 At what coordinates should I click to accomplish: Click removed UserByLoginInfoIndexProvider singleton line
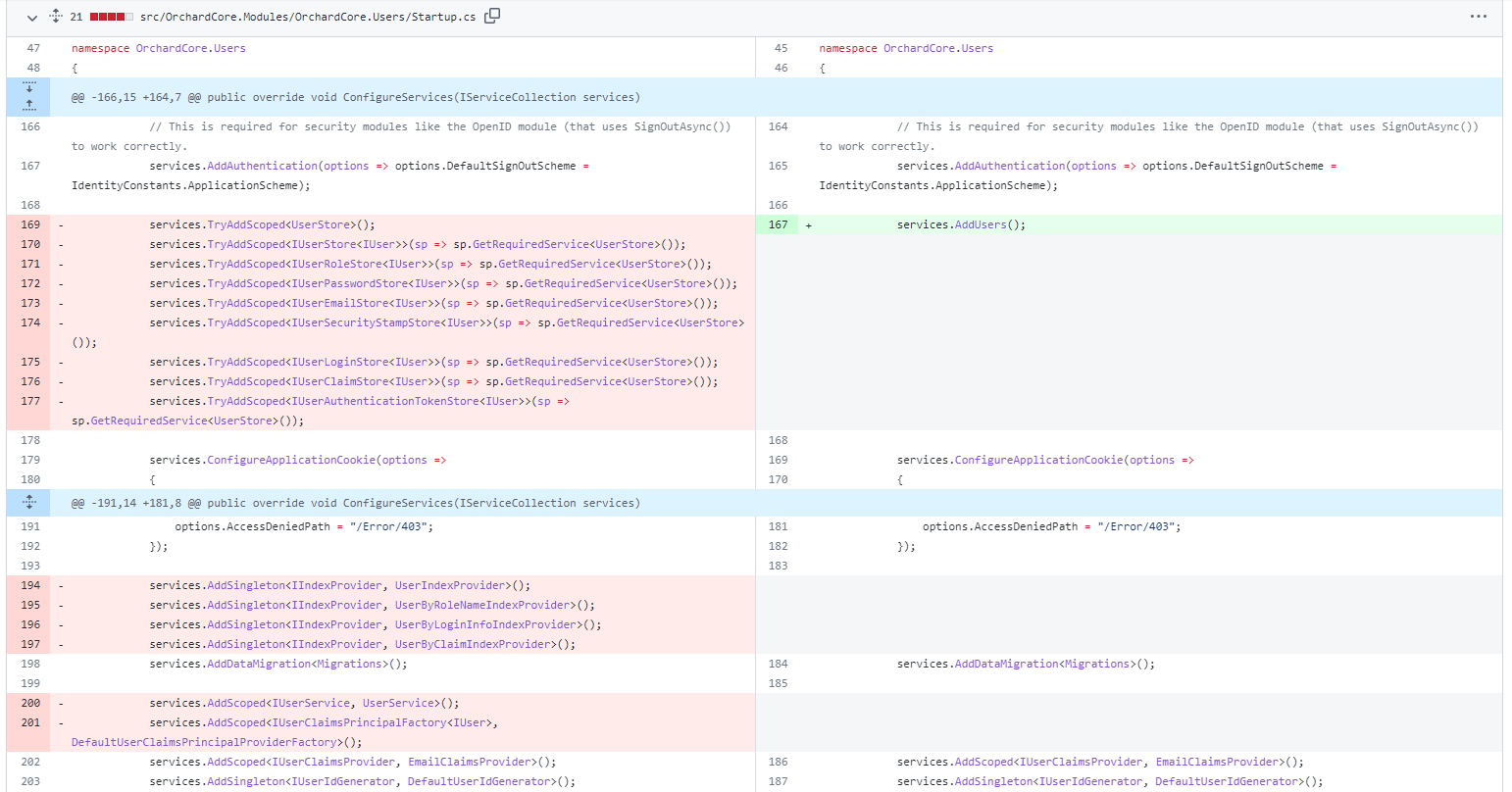376,624
